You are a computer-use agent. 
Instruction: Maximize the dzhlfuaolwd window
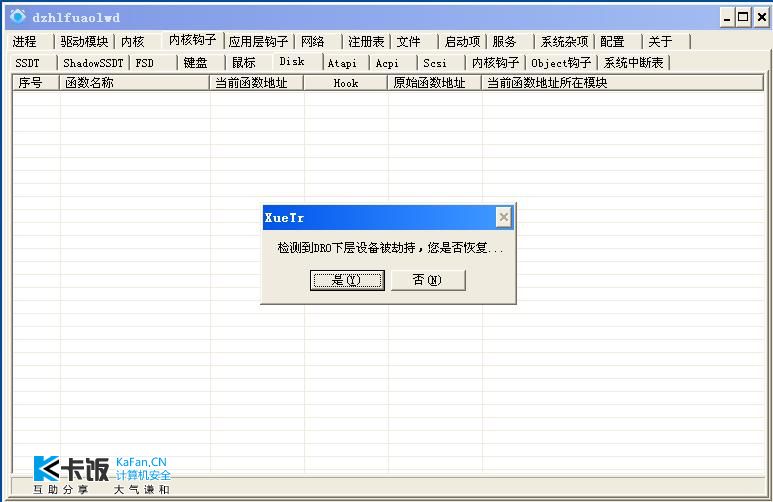[x=742, y=18]
